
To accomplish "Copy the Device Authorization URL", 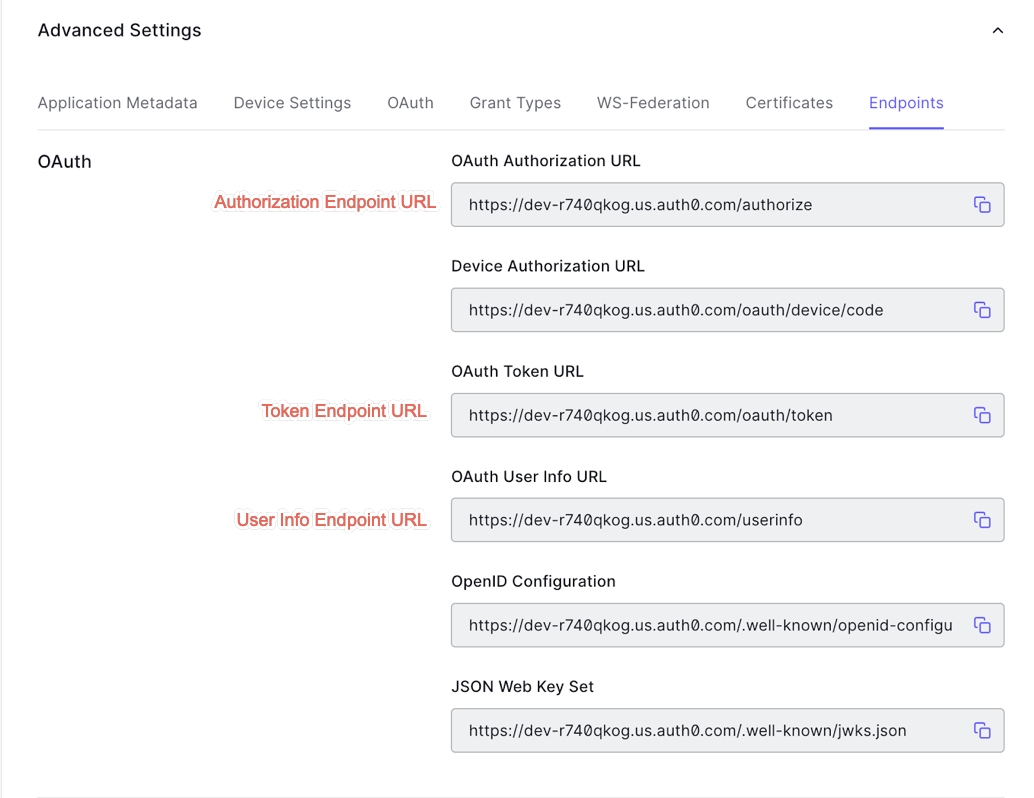I will 982,310.
